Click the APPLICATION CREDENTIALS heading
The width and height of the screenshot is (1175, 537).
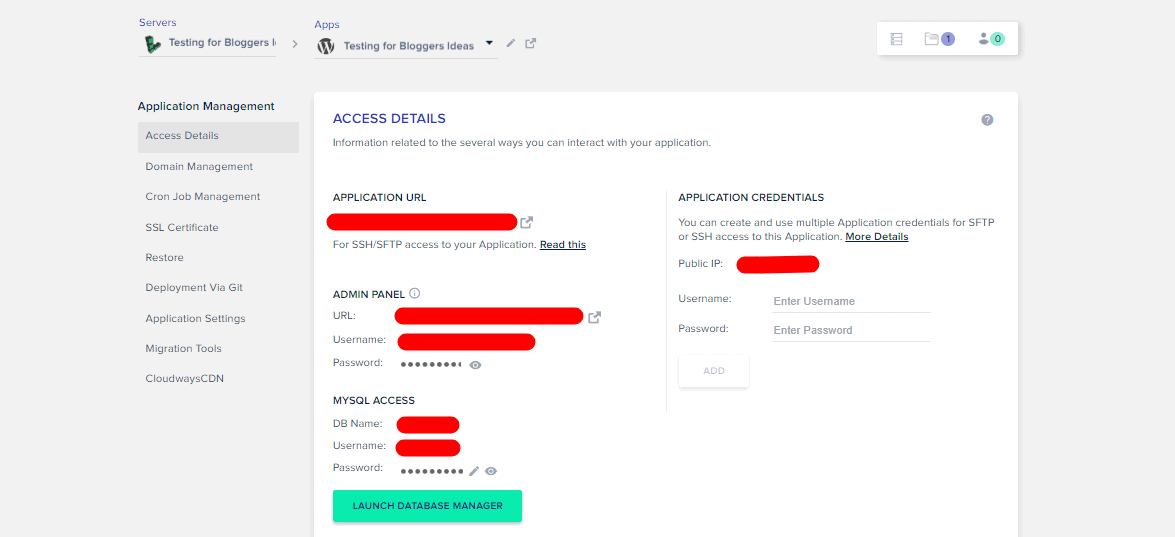click(751, 198)
